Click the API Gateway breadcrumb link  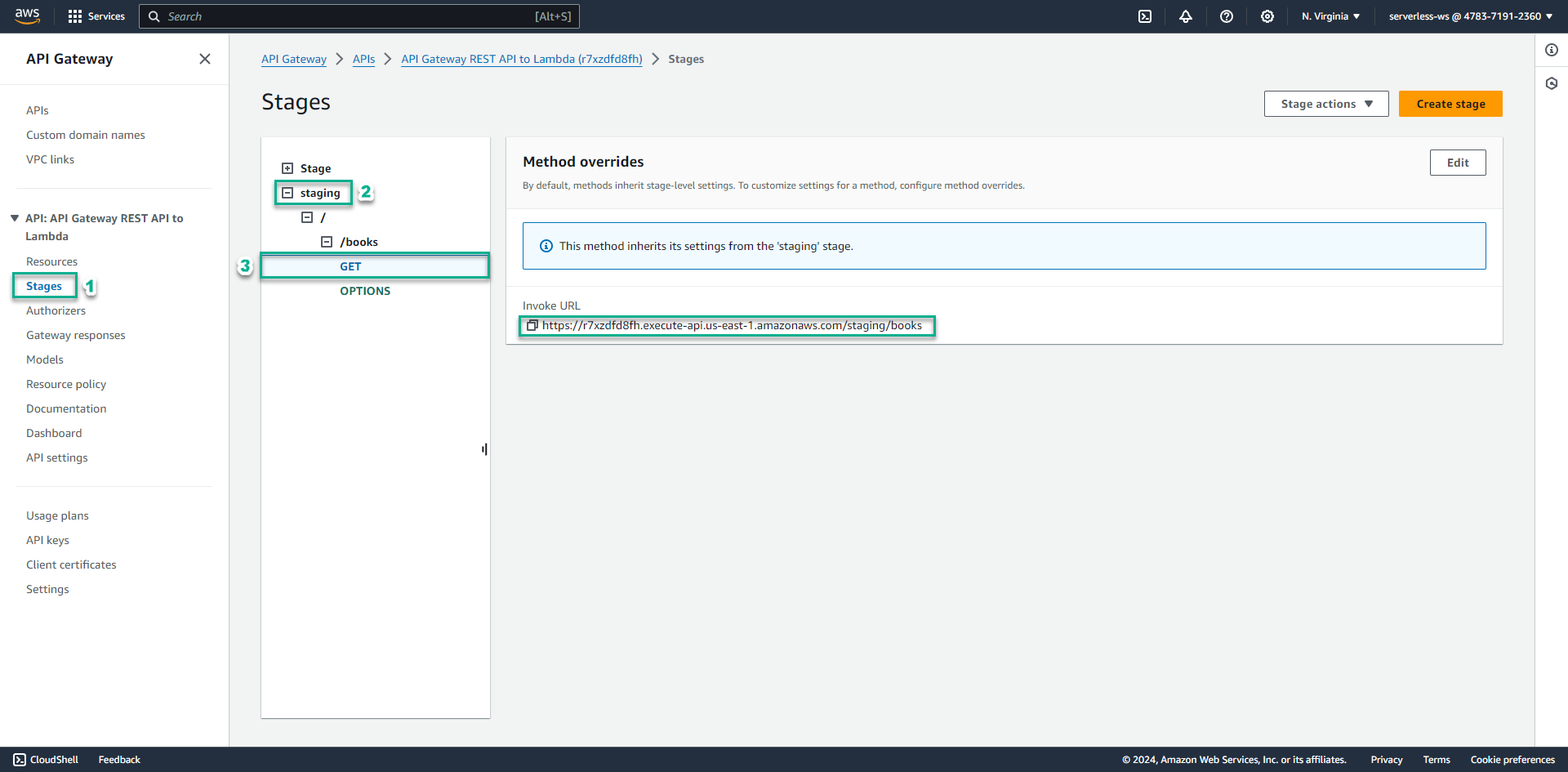[x=294, y=59]
